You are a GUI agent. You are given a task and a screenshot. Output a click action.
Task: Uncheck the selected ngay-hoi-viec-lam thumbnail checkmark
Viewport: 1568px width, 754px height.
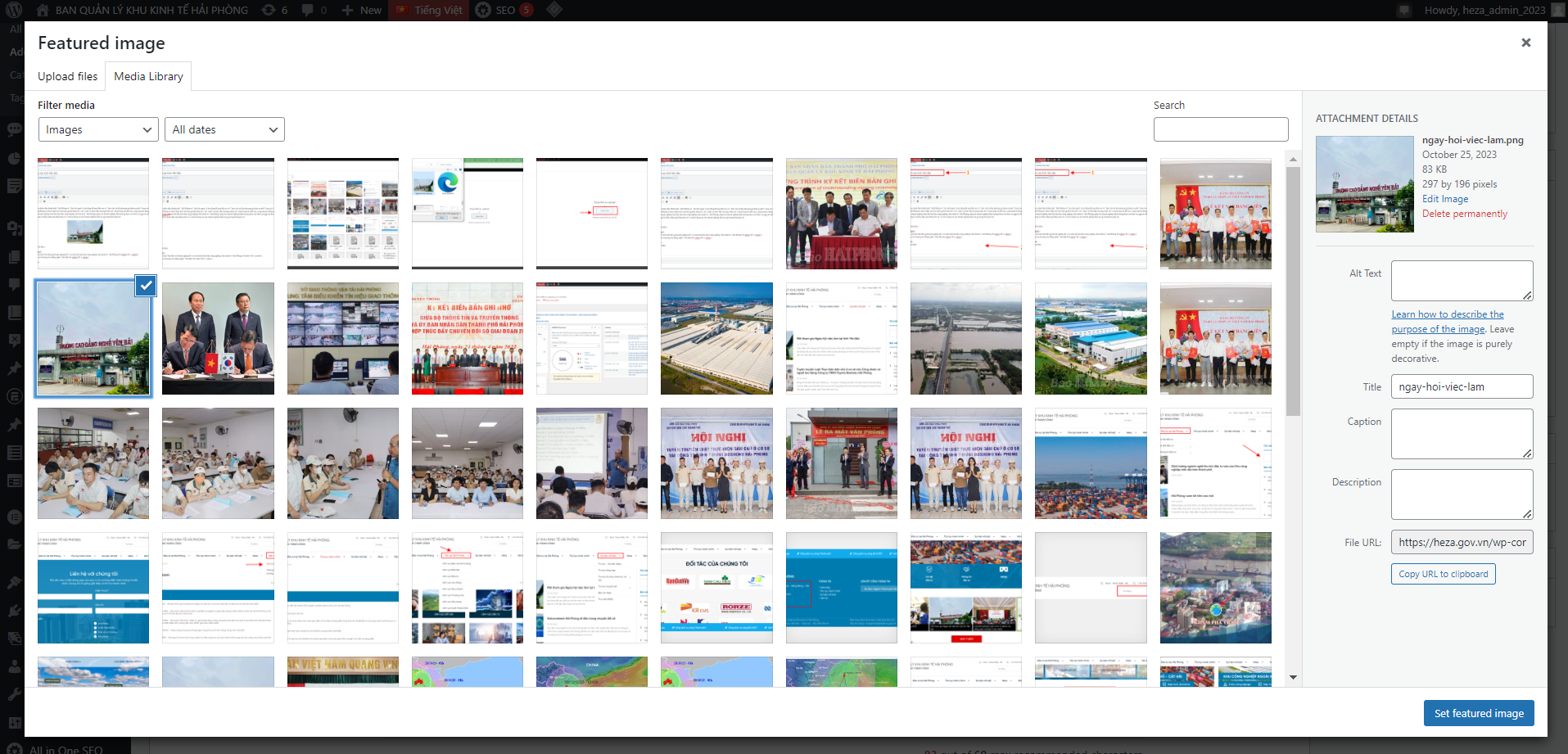click(x=146, y=286)
